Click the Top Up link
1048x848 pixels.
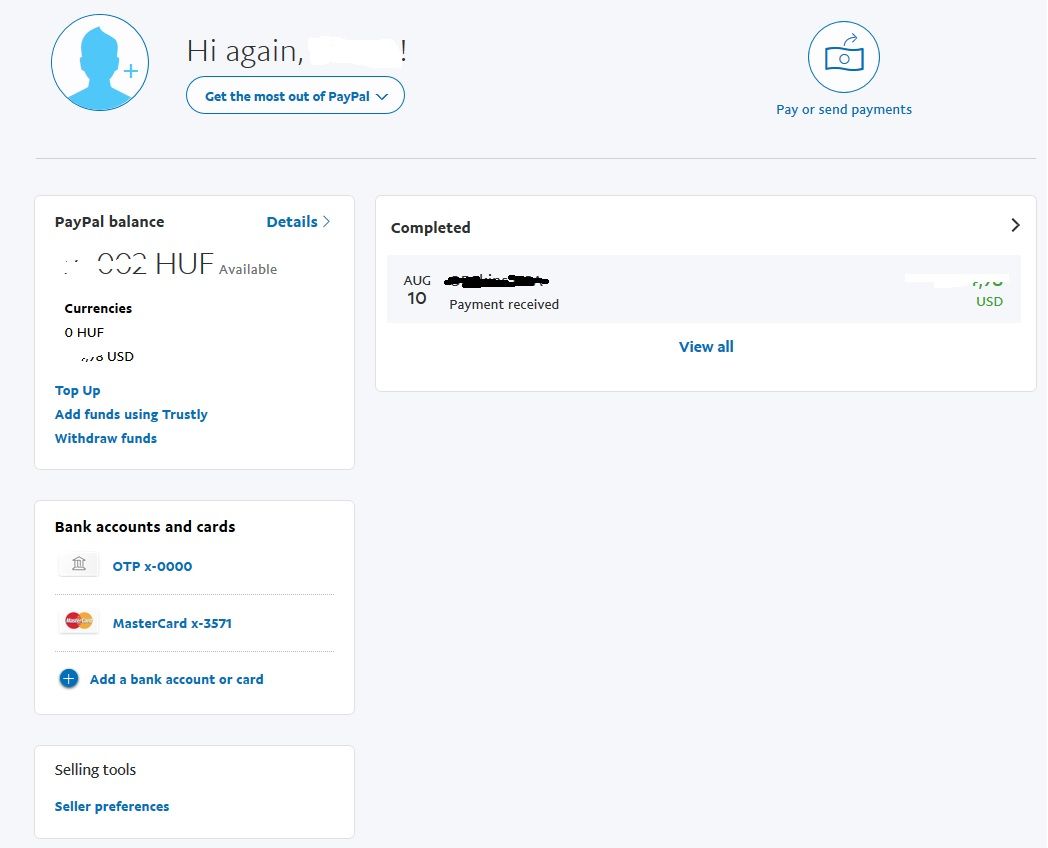78,390
